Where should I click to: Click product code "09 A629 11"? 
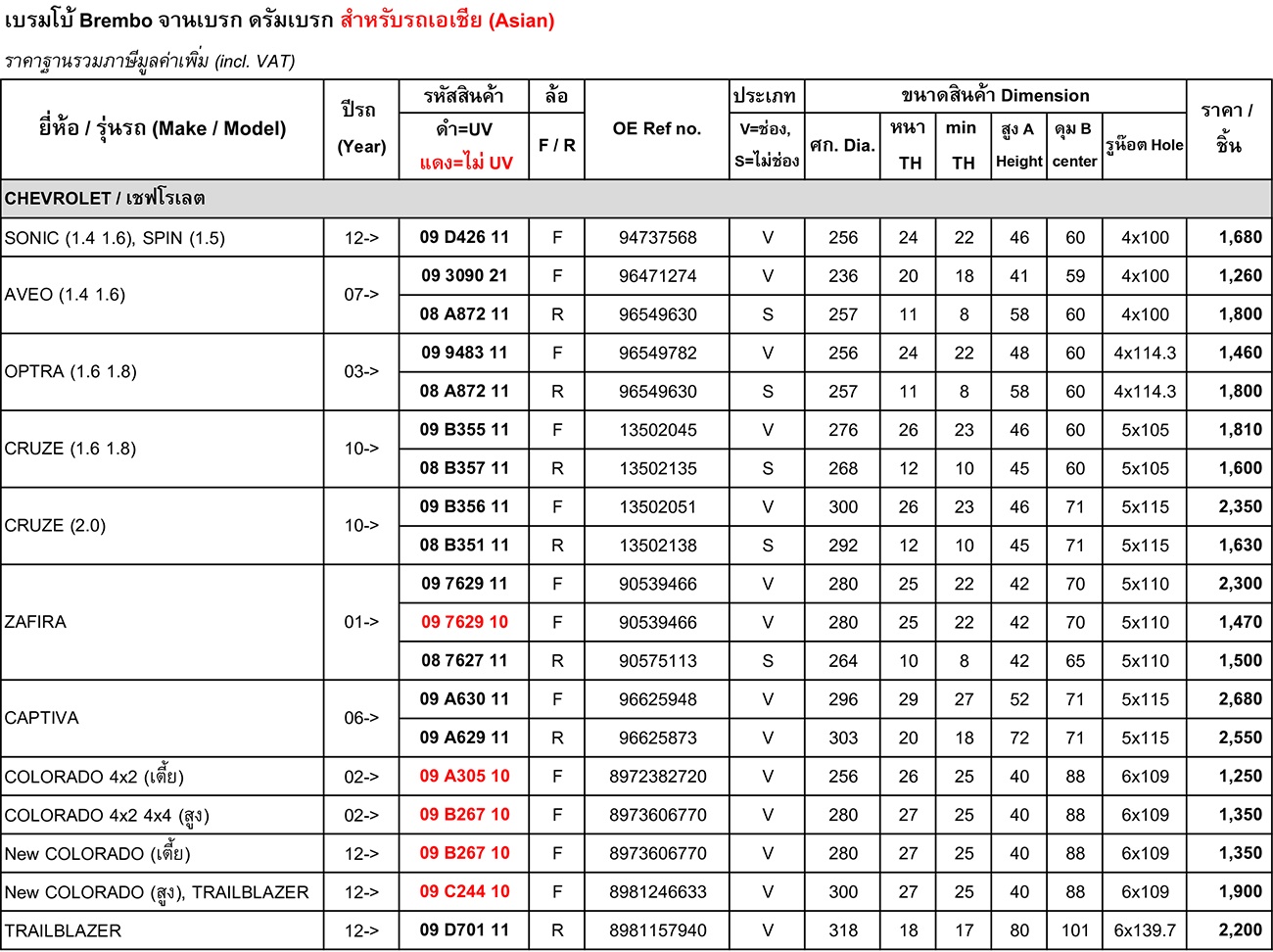pos(465,738)
